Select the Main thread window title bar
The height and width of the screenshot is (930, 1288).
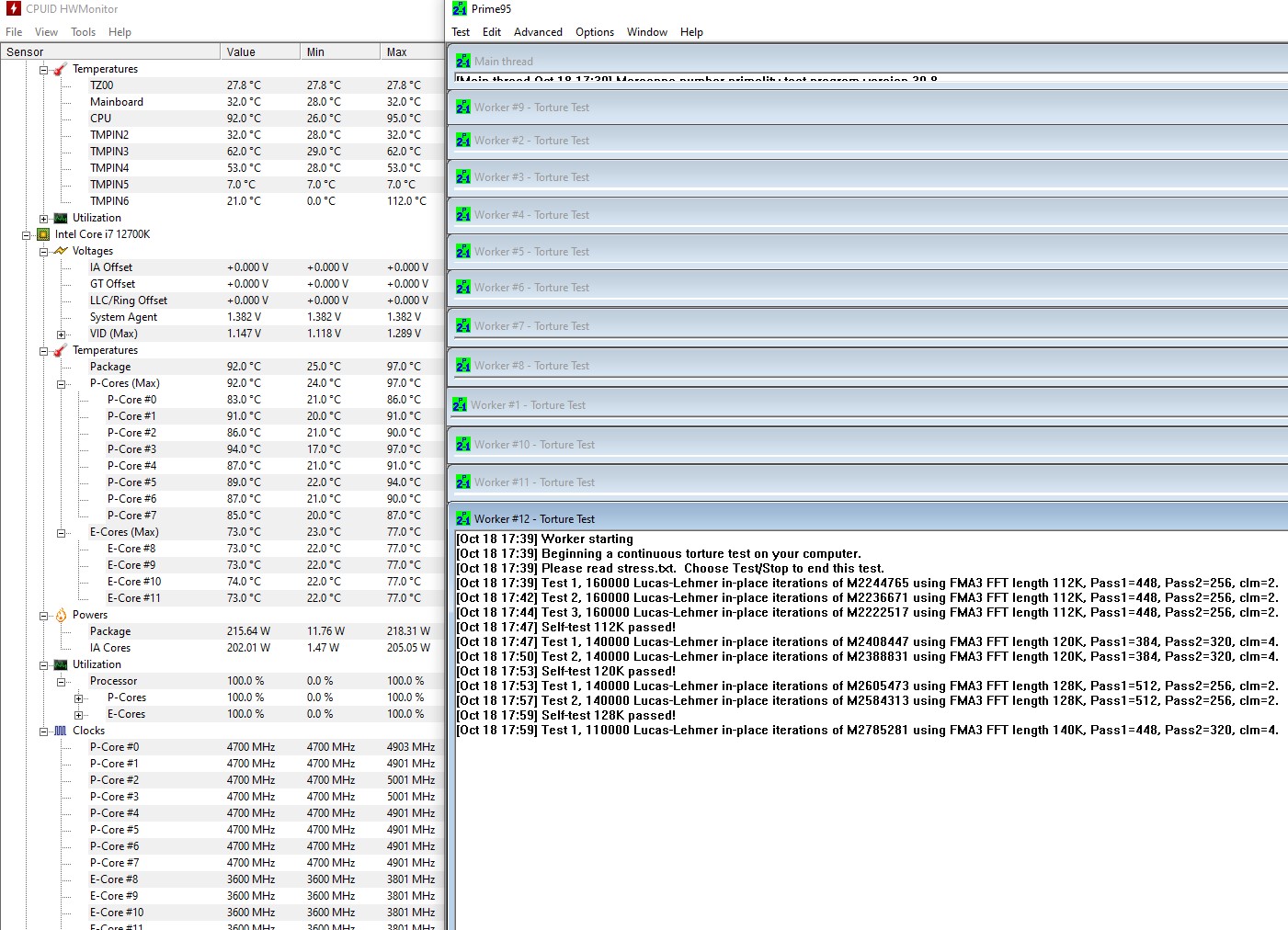(869, 61)
